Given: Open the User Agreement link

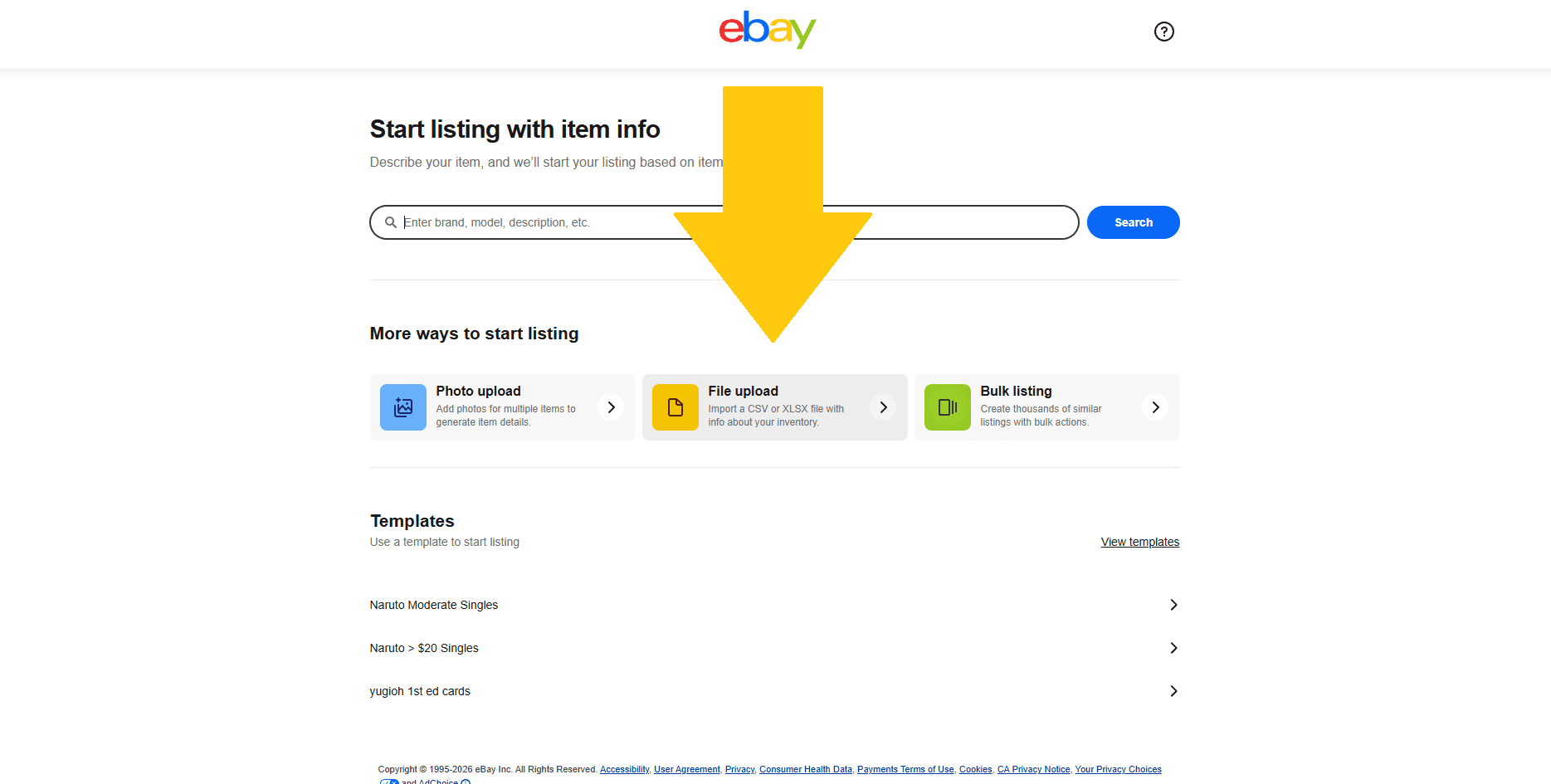Looking at the screenshot, I should 686,769.
